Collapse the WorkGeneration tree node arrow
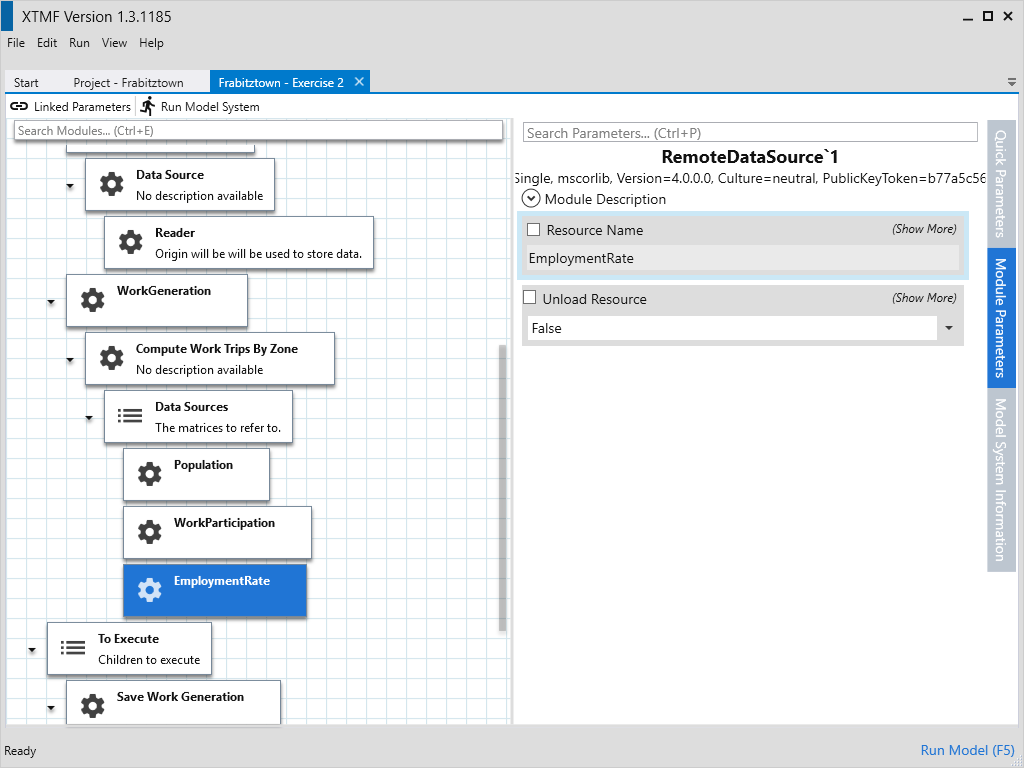 51,301
